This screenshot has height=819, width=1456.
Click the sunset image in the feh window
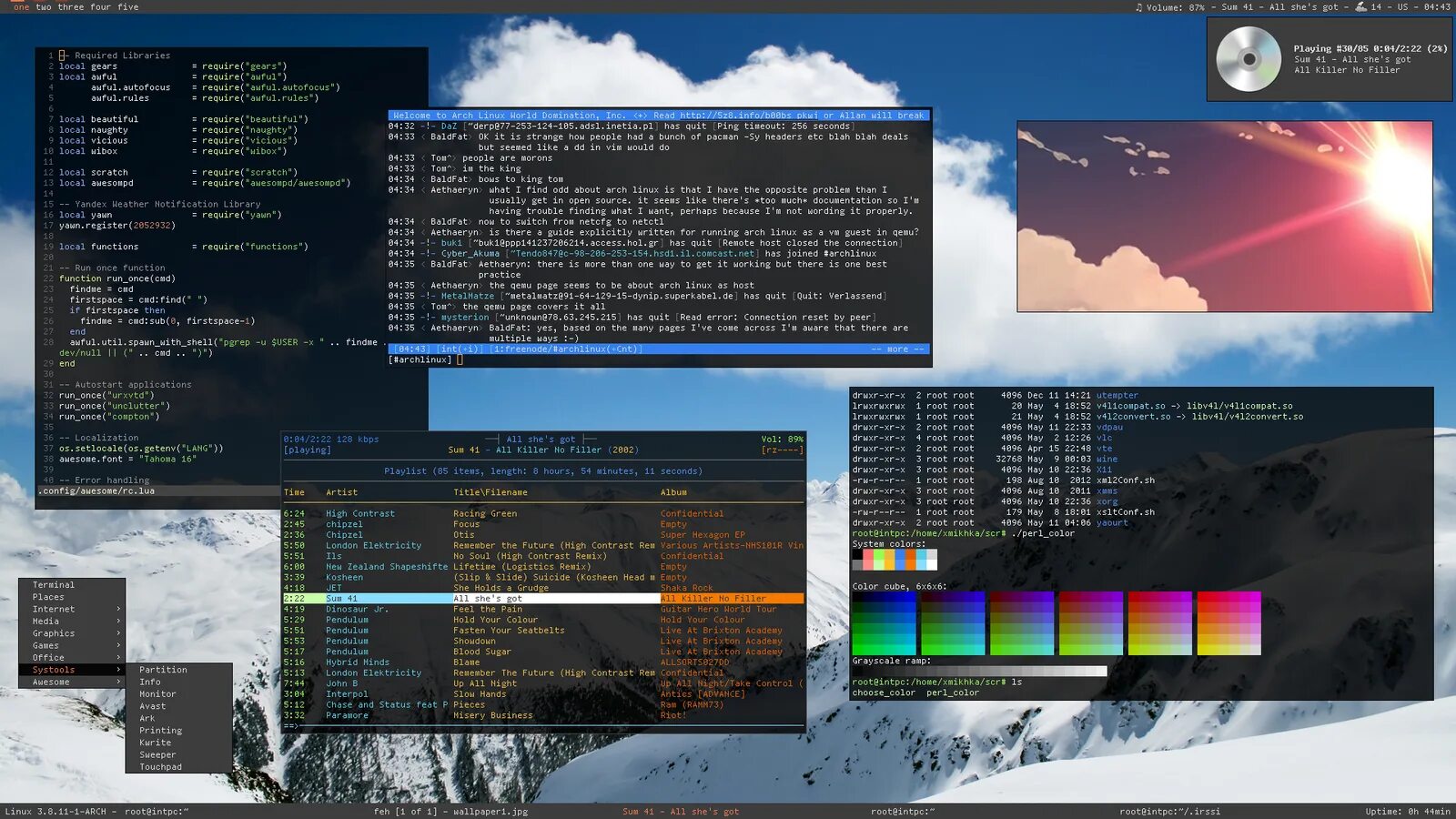click(1225, 217)
